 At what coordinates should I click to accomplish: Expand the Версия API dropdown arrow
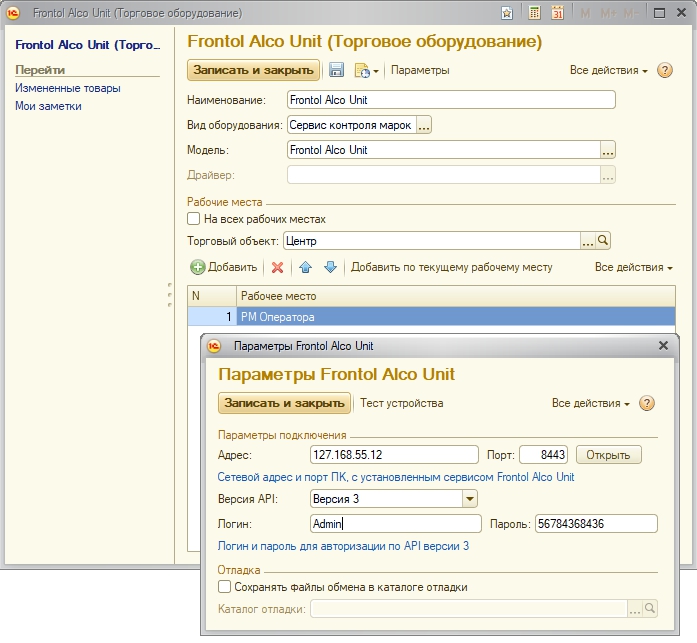(469, 499)
